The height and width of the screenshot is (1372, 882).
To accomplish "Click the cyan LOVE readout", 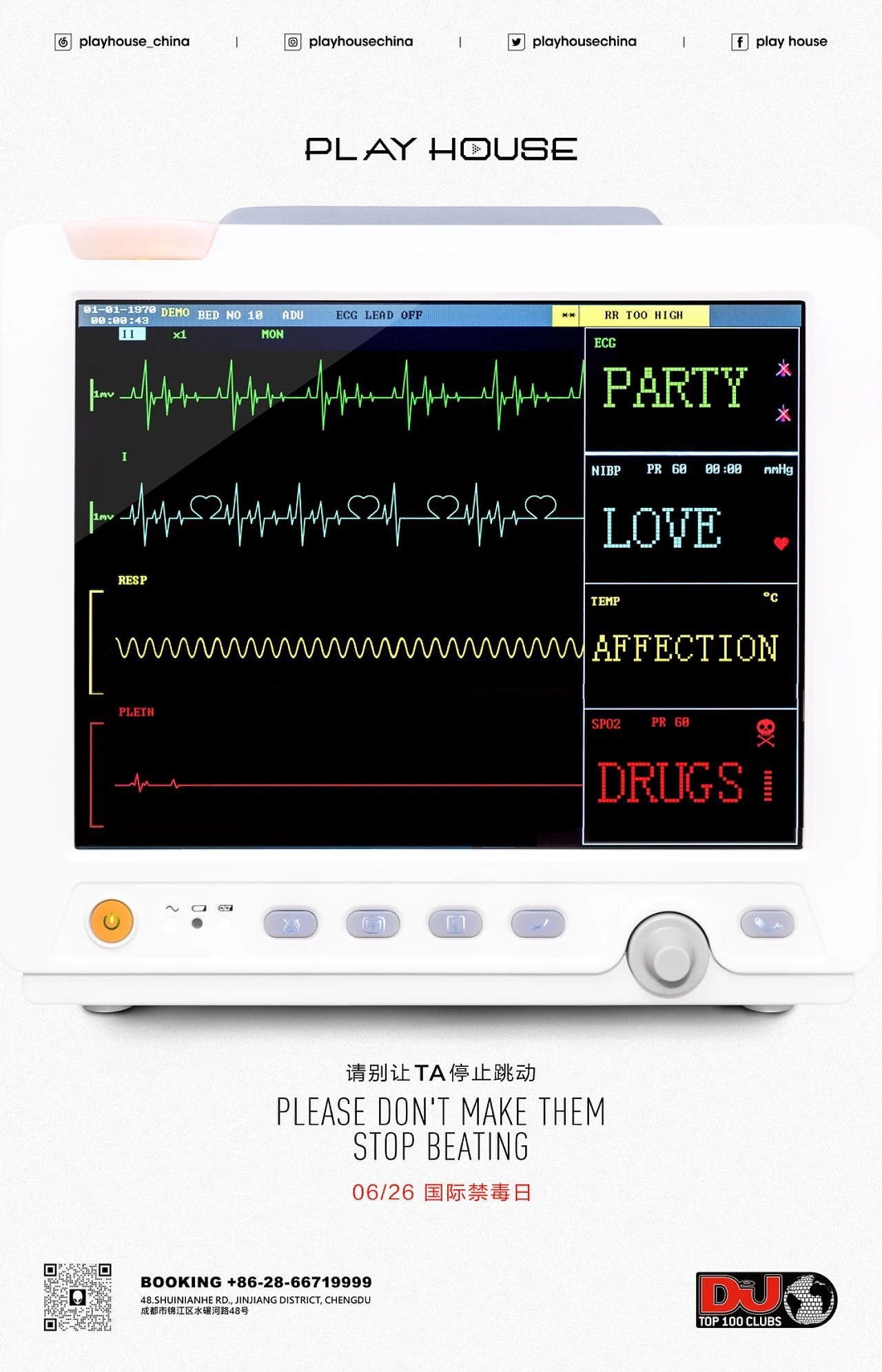I will click(x=662, y=528).
